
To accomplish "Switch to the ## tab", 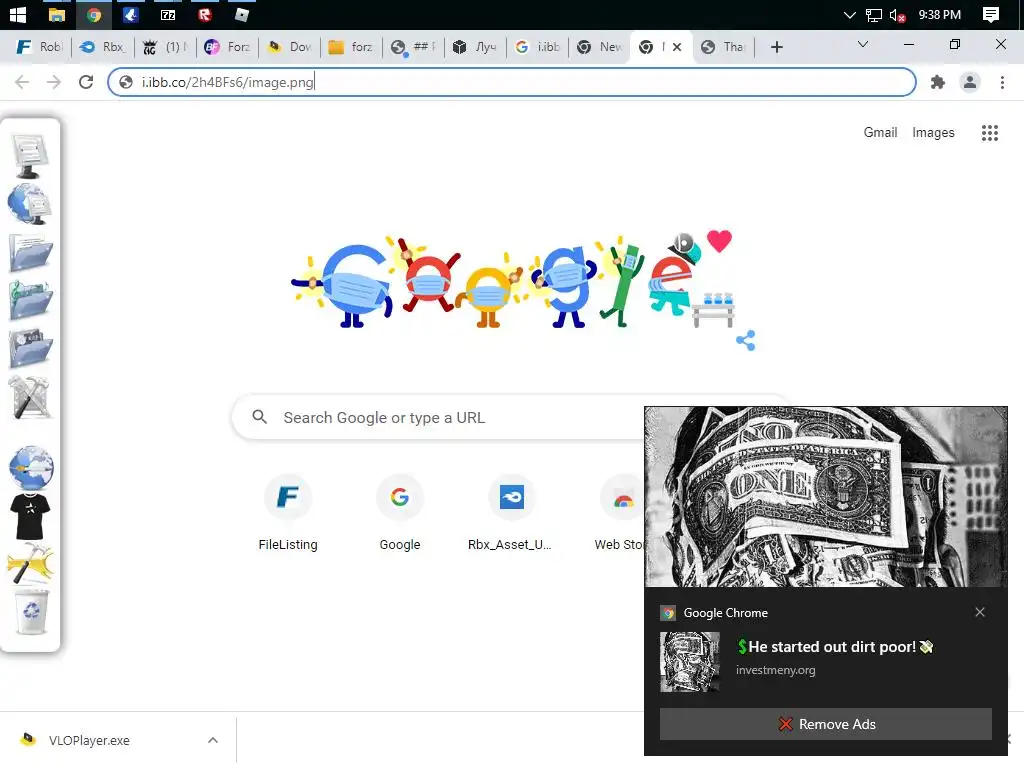I will pyautogui.click(x=414, y=47).
